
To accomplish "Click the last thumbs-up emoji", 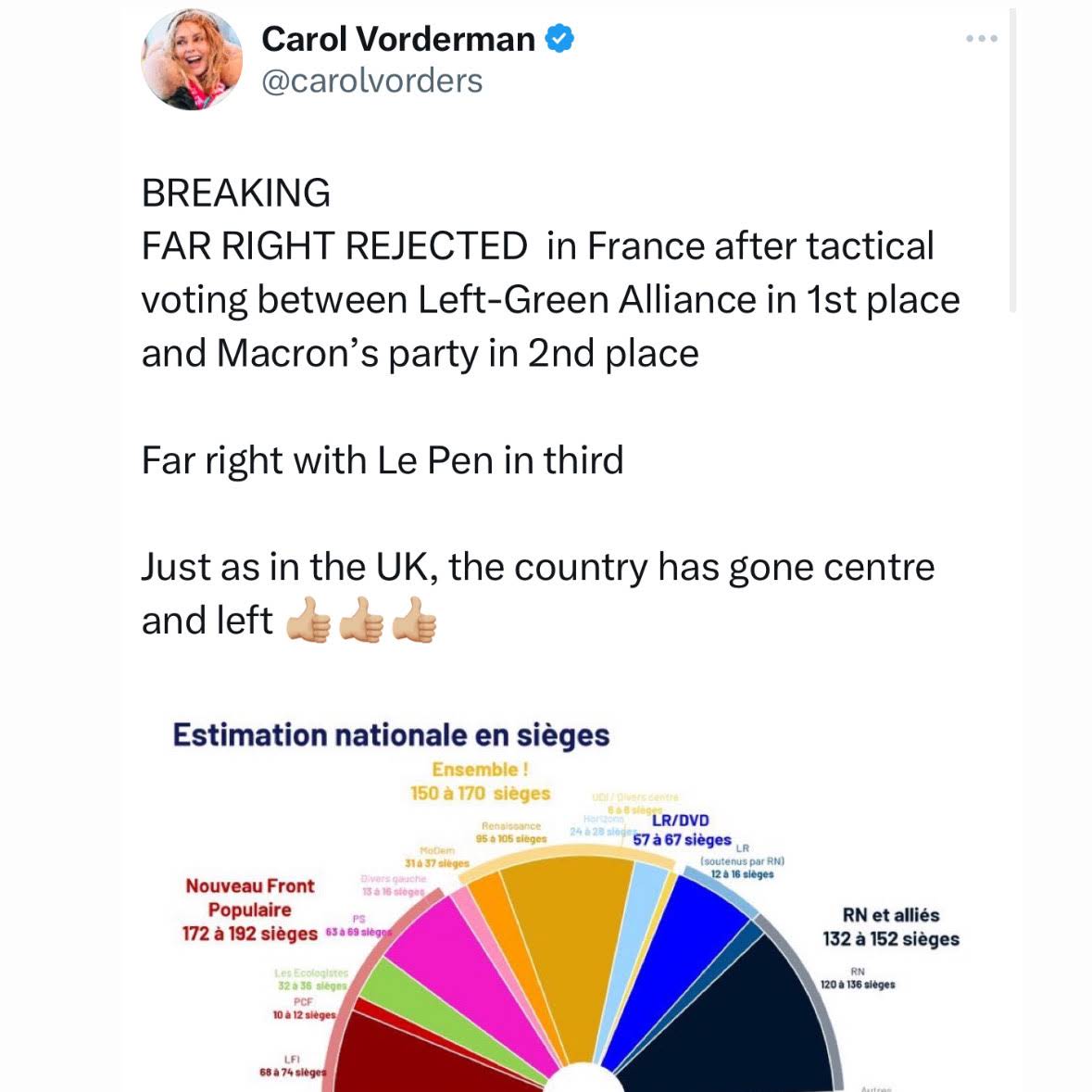I will (x=414, y=622).
